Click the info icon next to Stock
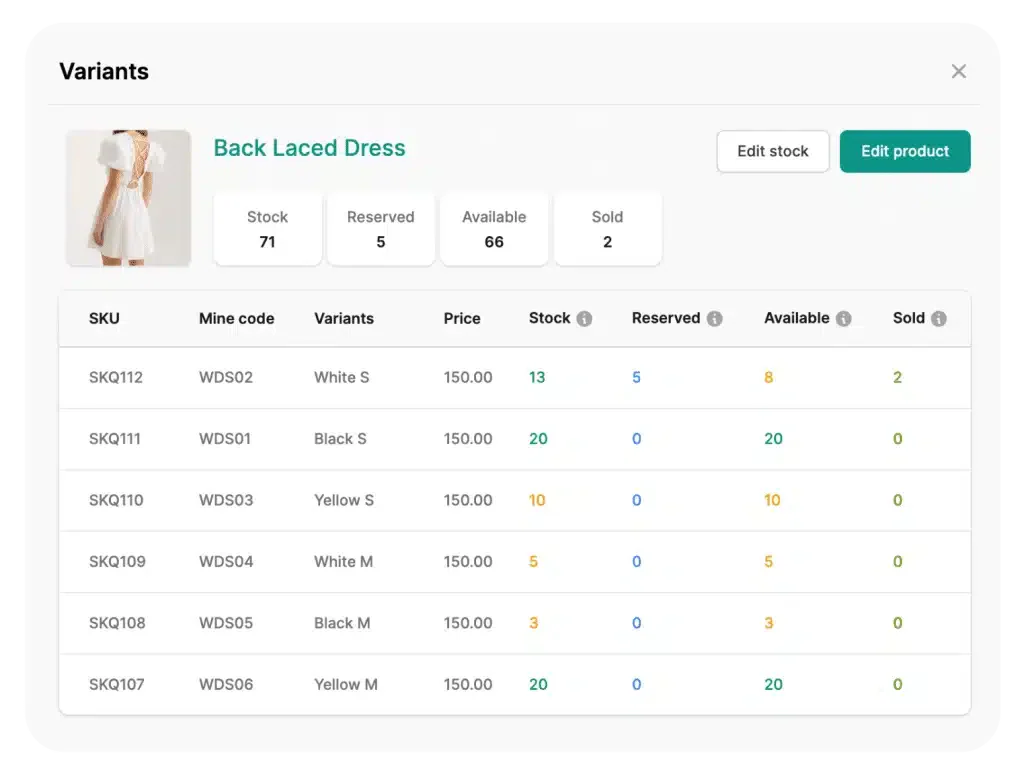The image size is (1024, 778). coord(584,319)
